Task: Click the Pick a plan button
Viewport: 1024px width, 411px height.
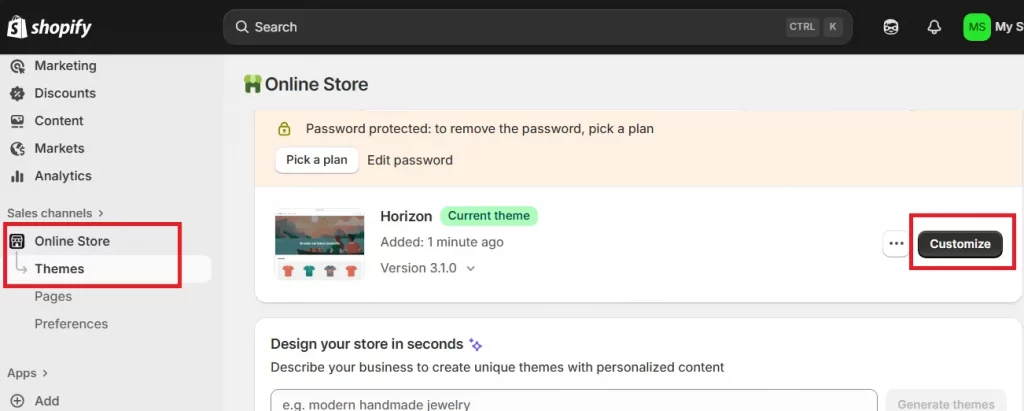Action: (x=316, y=160)
